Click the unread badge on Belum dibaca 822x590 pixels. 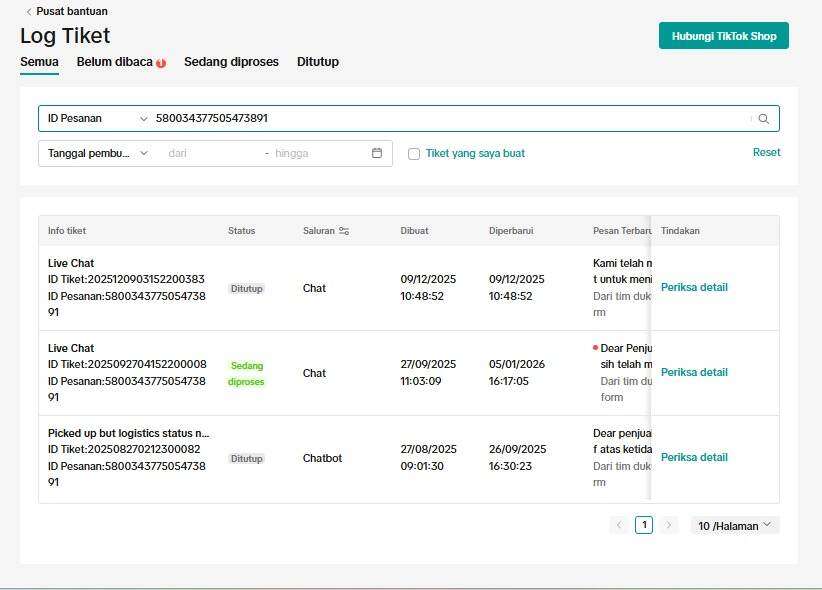click(161, 63)
